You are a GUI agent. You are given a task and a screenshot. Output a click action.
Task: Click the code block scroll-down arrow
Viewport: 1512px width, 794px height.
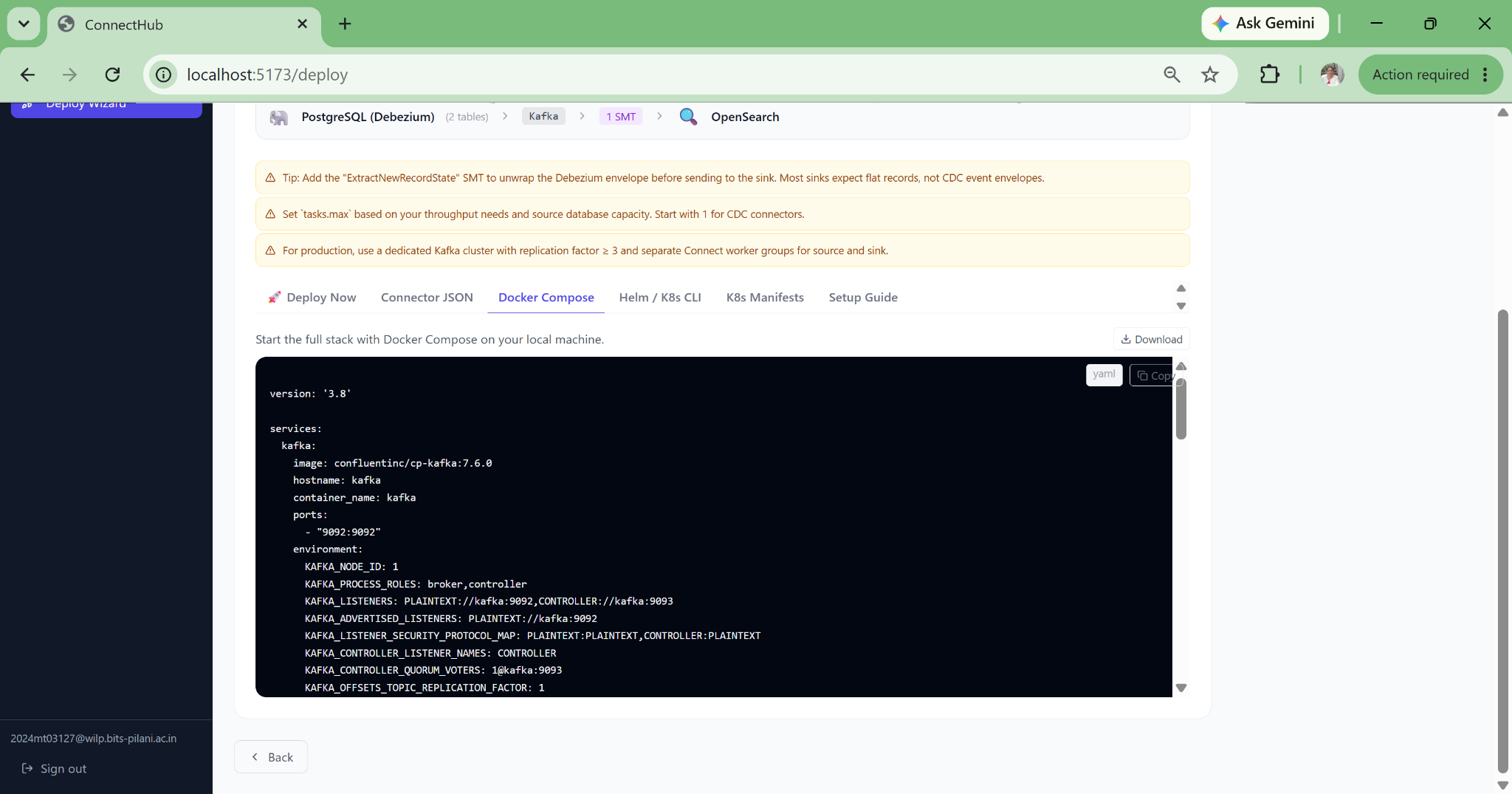(x=1181, y=688)
